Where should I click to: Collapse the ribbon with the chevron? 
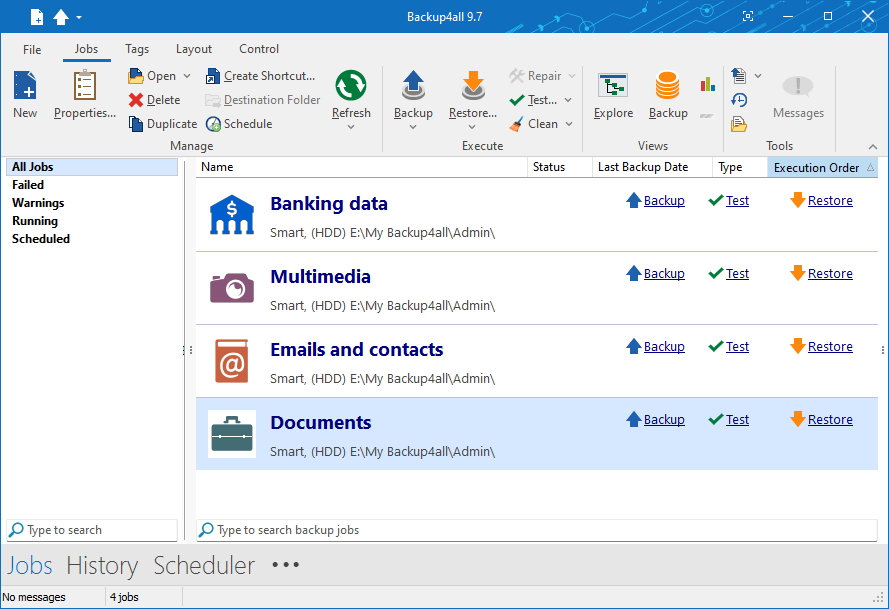pos(873,147)
